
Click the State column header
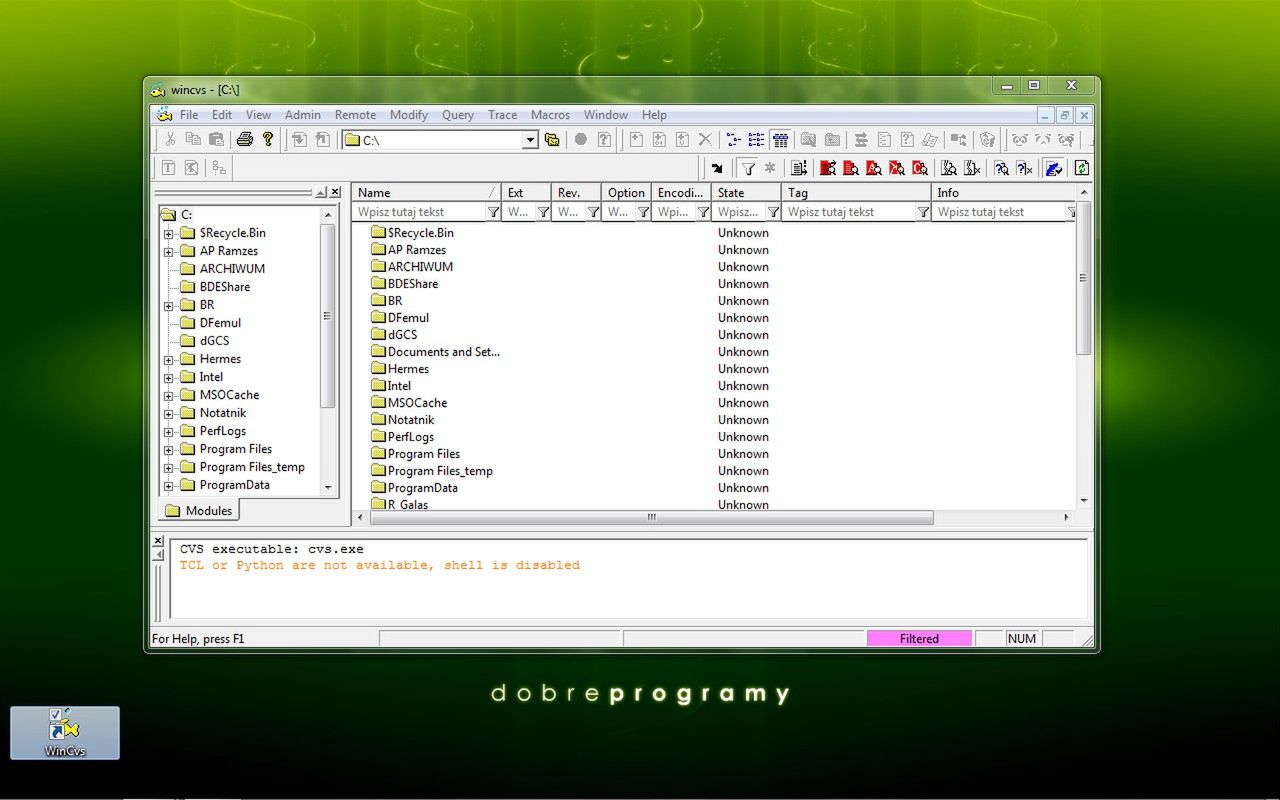747,192
